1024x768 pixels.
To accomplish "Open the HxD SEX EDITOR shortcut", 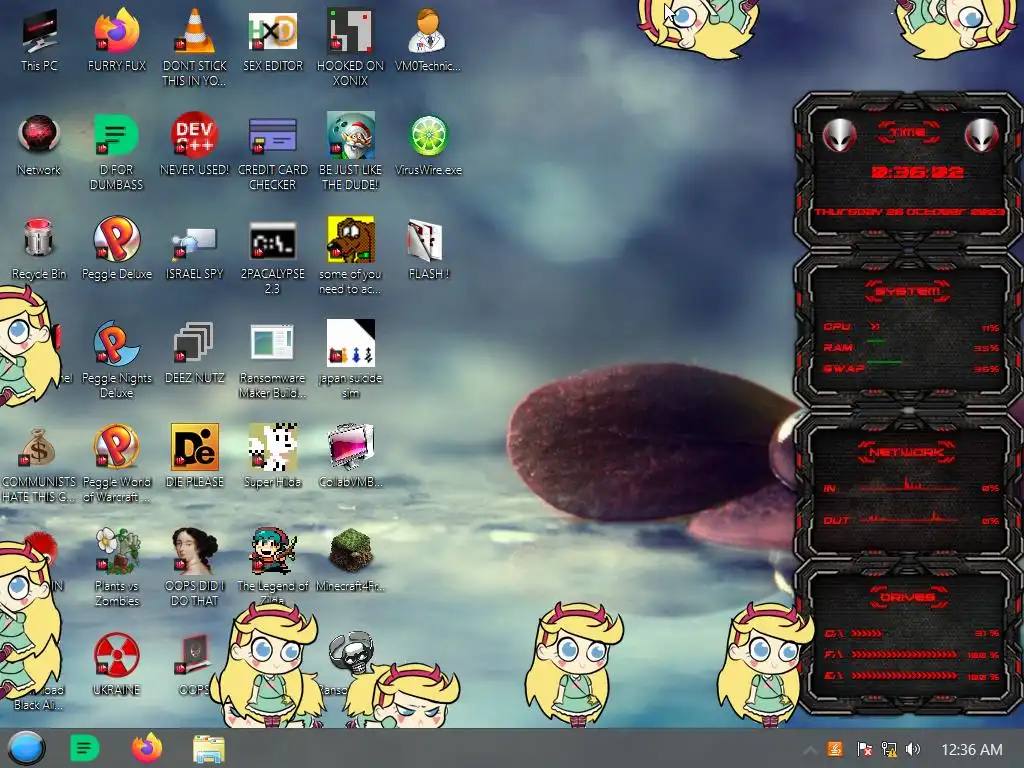I will tap(273, 31).
